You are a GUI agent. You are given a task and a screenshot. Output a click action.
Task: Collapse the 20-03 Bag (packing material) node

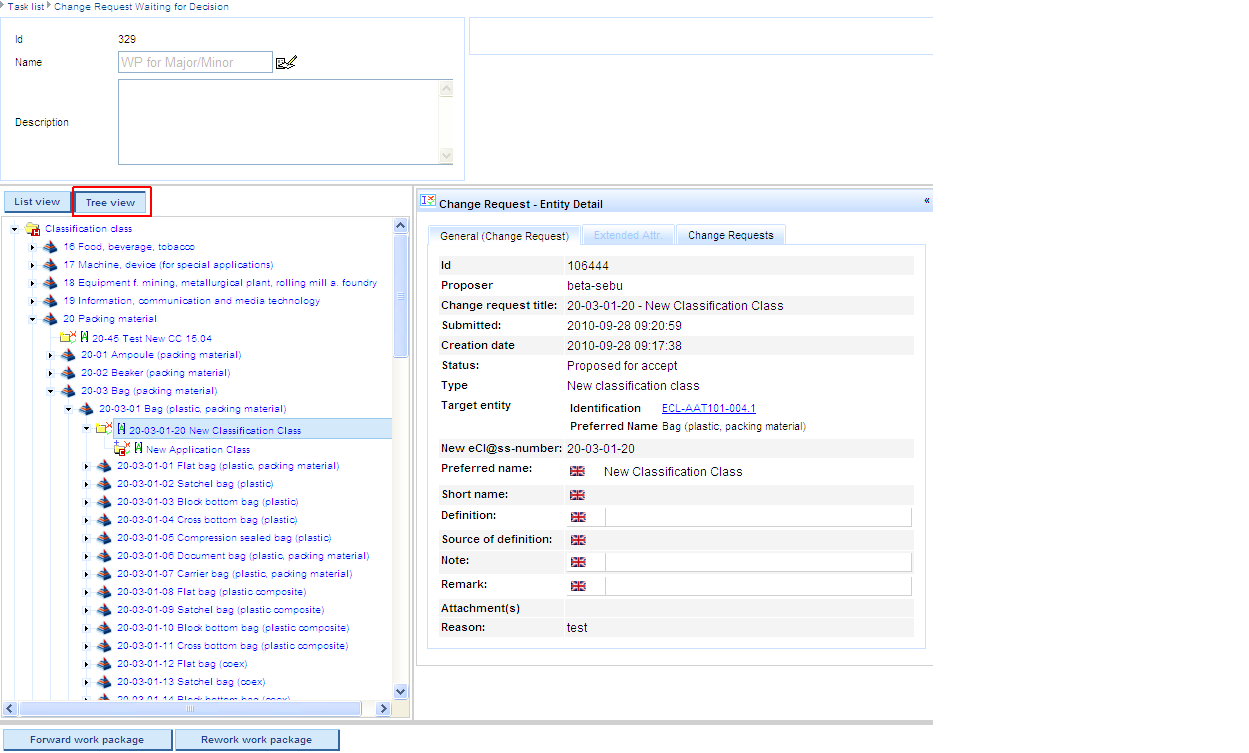click(x=50, y=391)
